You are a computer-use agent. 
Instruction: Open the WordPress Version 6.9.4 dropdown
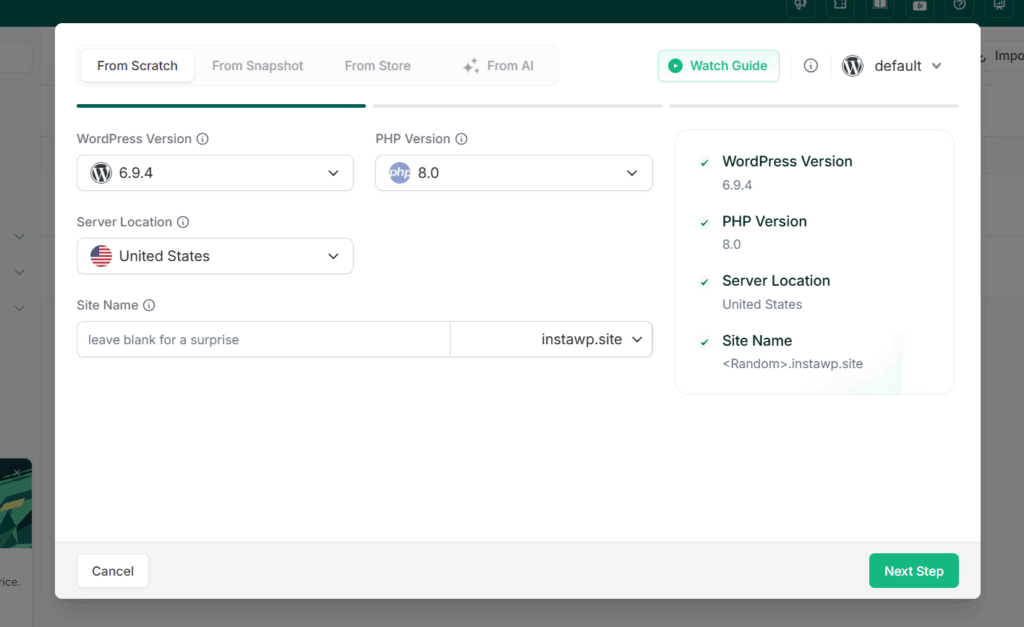215,173
